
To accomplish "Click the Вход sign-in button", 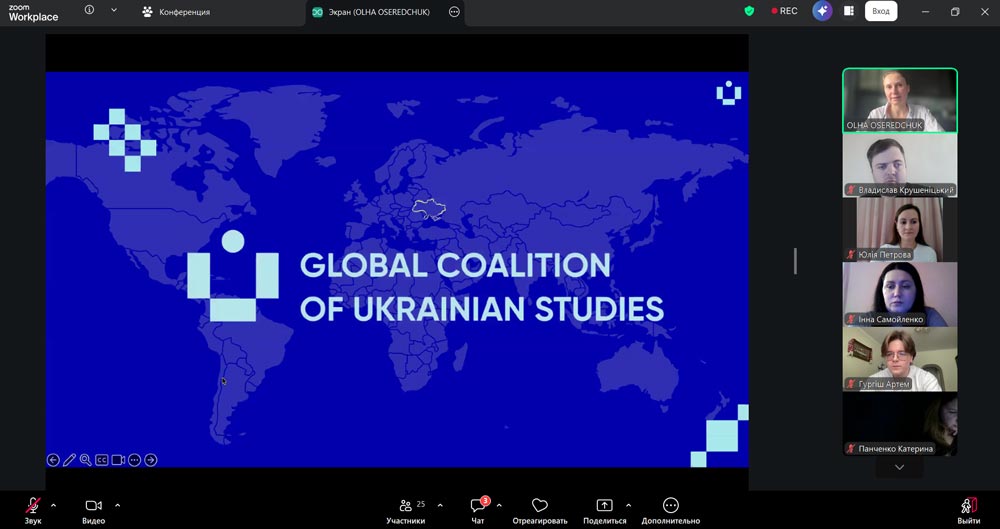I will tap(881, 11).
